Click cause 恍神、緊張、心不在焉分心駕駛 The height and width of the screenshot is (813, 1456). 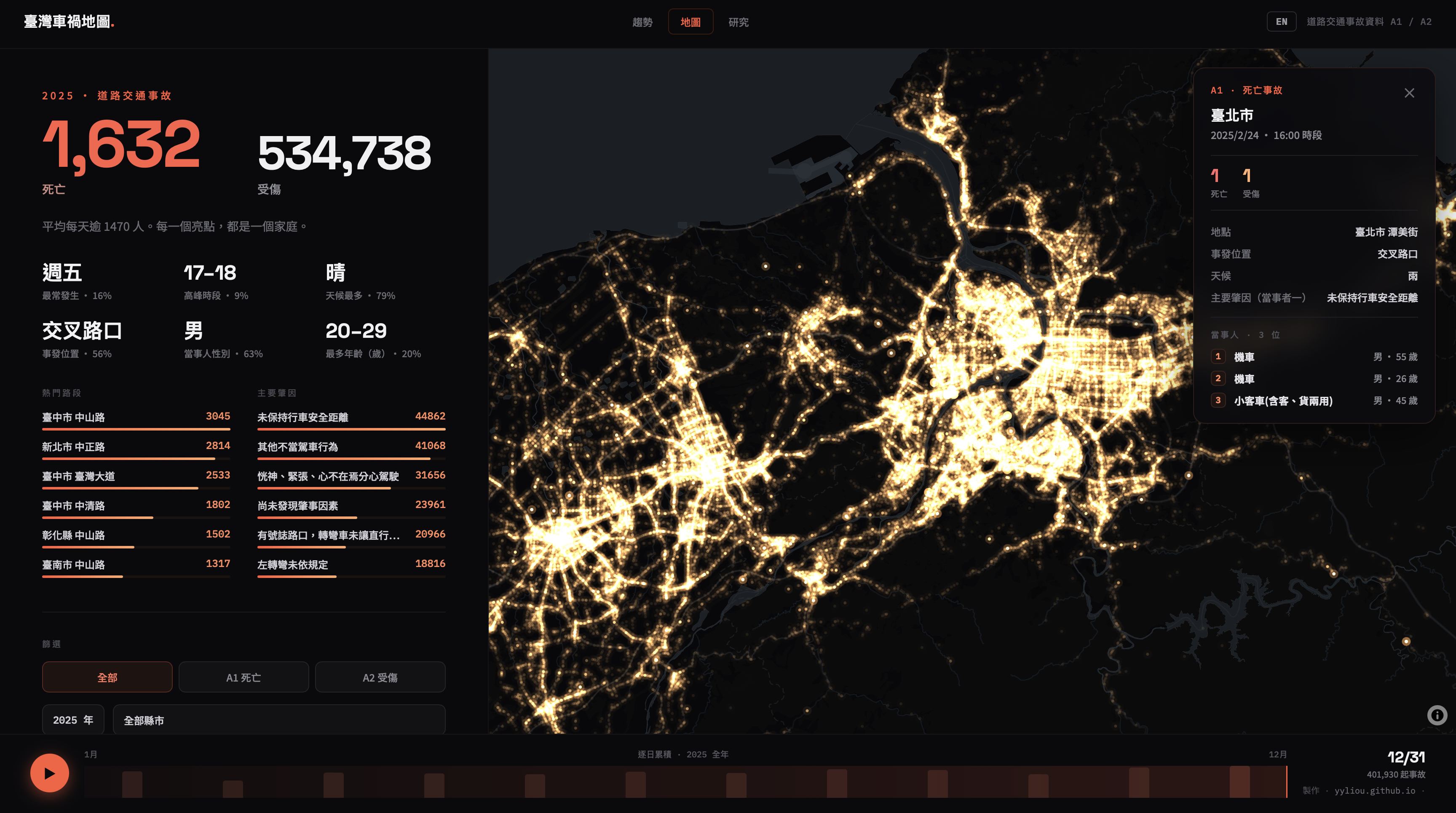click(x=351, y=478)
